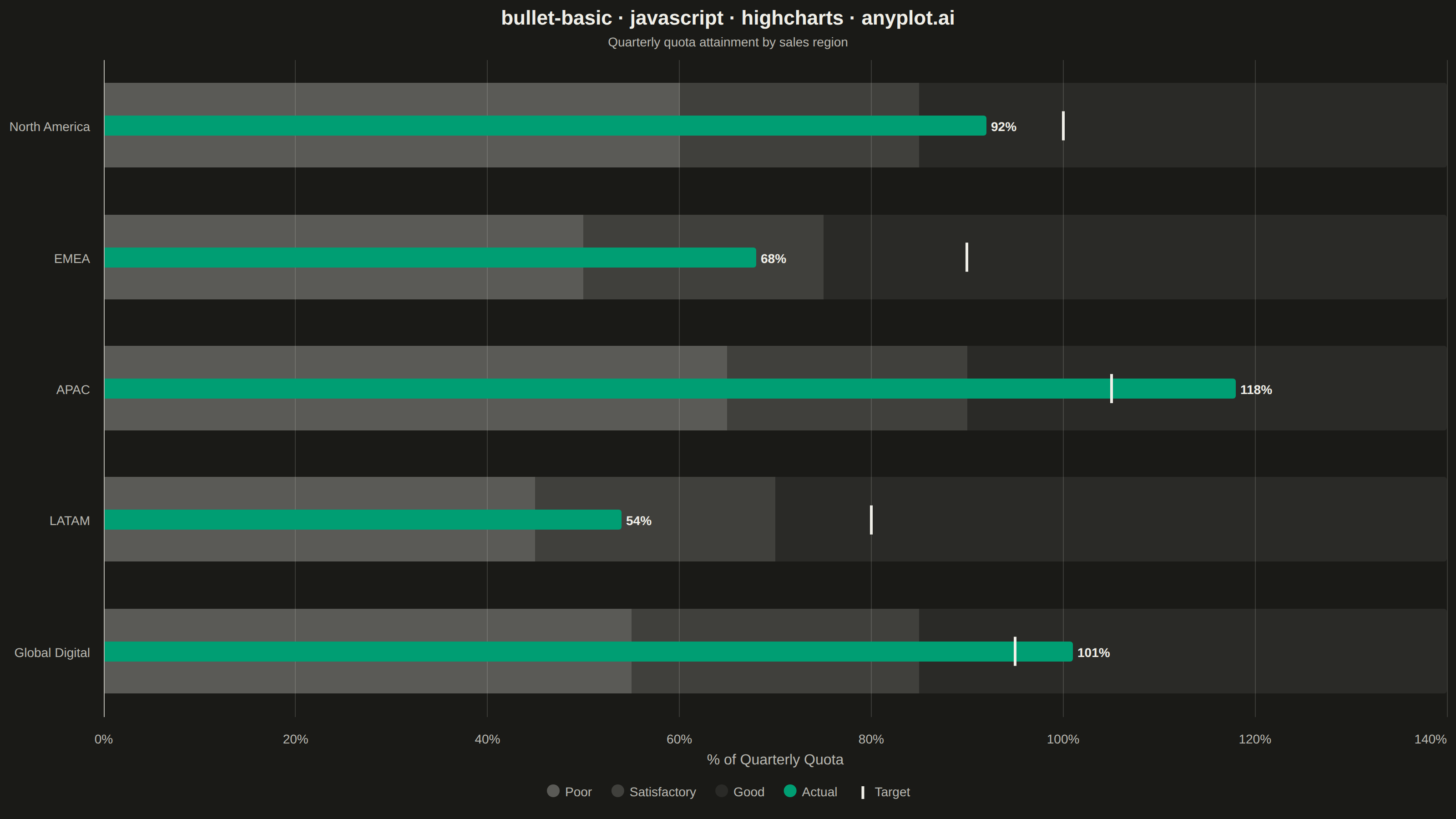Click the 54% data label
Viewport: 1456px width, 819px height.
(x=639, y=521)
